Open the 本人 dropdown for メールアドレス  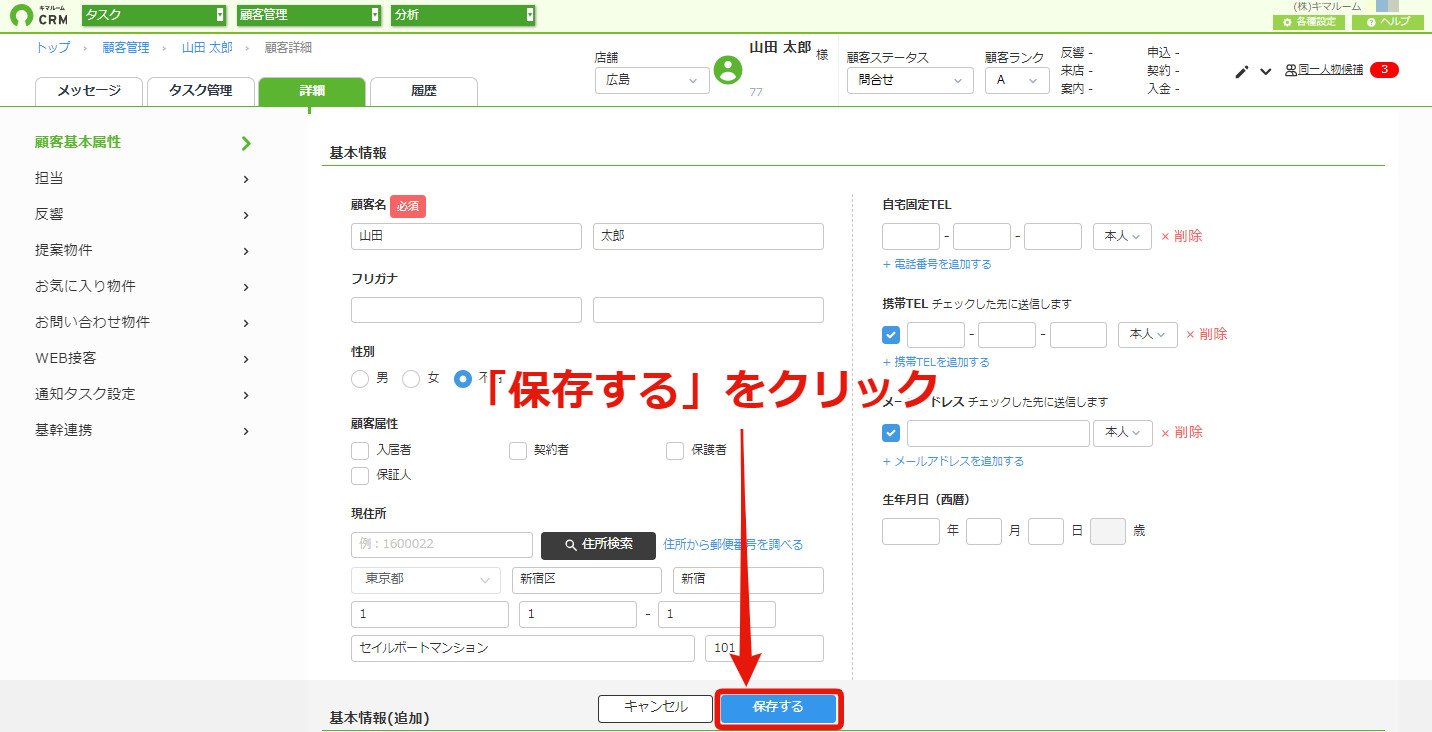point(1123,432)
